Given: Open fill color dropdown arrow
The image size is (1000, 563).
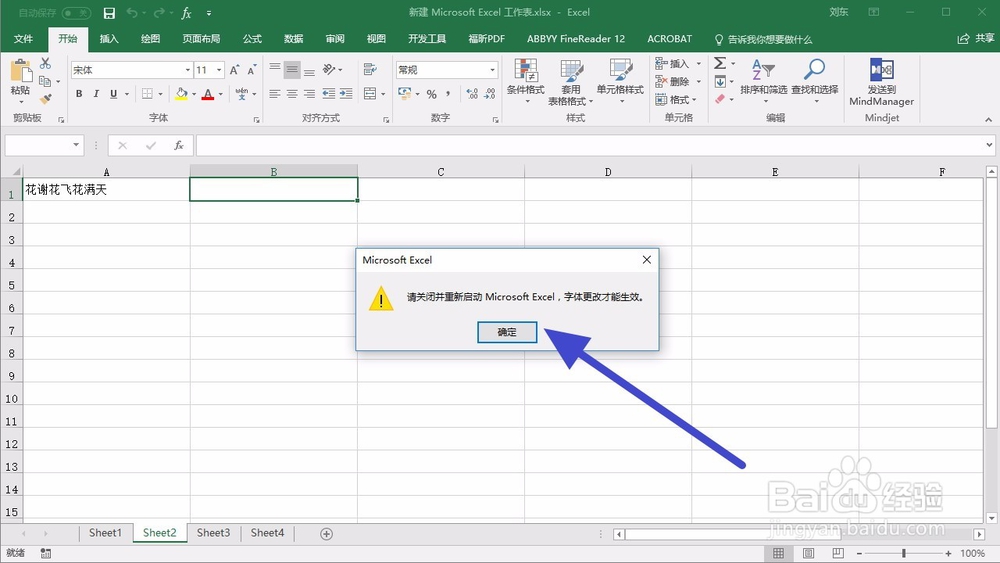Looking at the screenshot, I should pyautogui.click(x=194, y=94).
